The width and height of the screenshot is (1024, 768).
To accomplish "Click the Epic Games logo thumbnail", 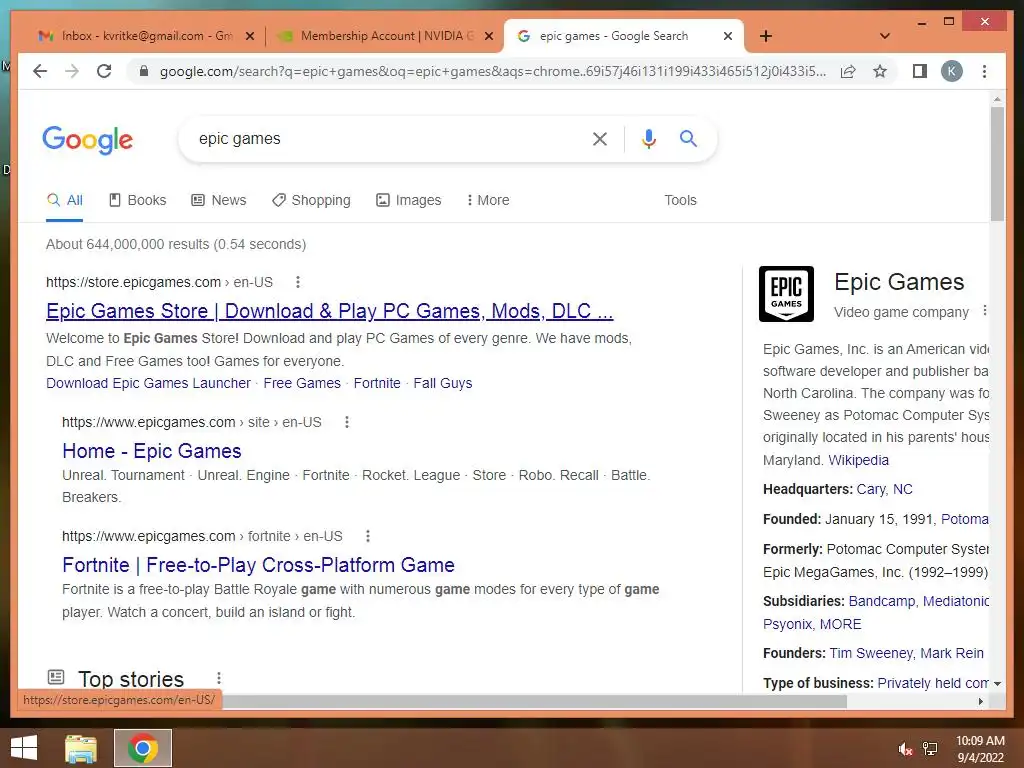I will (786, 294).
